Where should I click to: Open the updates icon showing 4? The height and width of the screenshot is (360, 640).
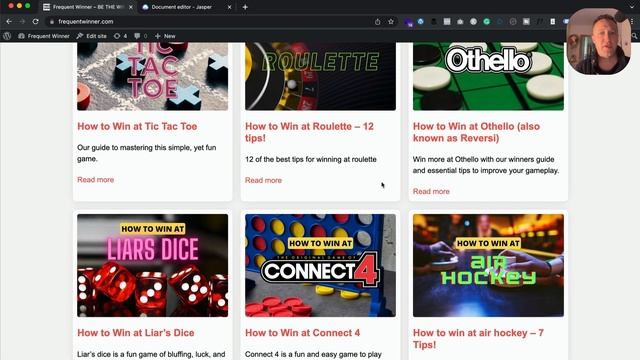pos(120,36)
